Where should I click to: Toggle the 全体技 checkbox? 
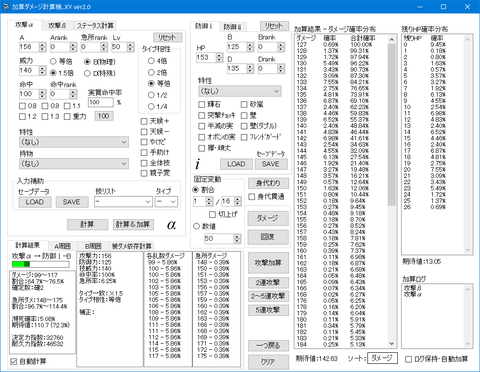(x=155, y=163)
